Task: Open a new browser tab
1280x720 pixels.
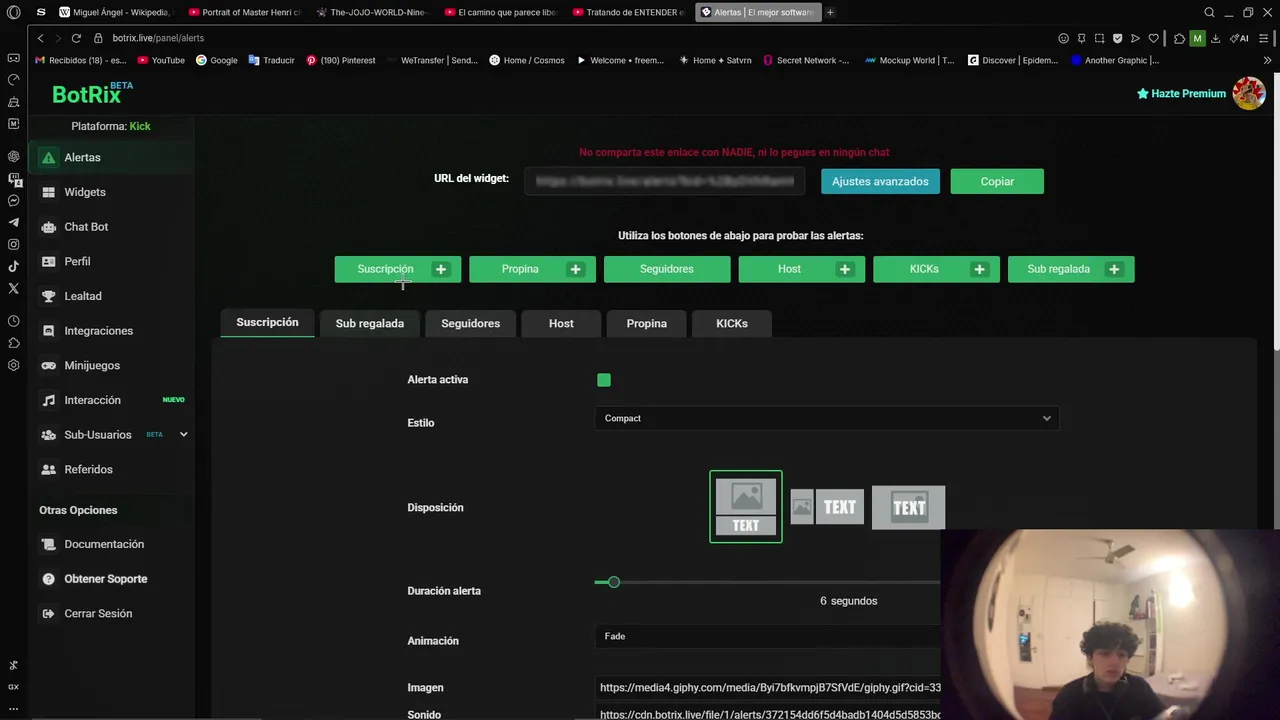Action: [x=830, y=12]
